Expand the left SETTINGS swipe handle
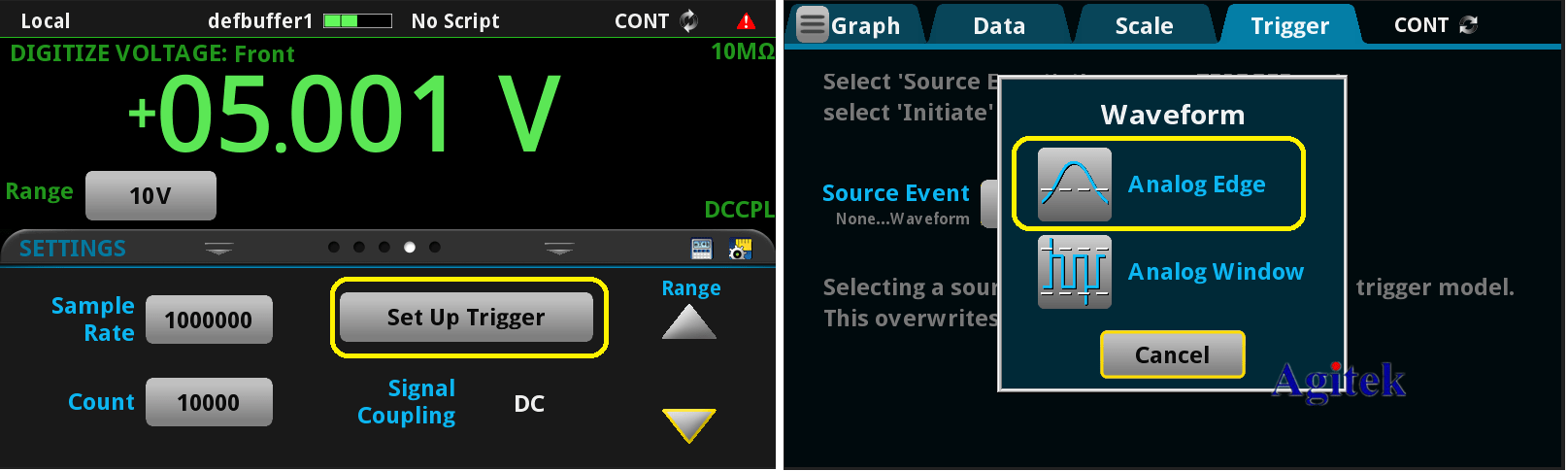The width and height of the screenshot is (1568, 471). 218,249
